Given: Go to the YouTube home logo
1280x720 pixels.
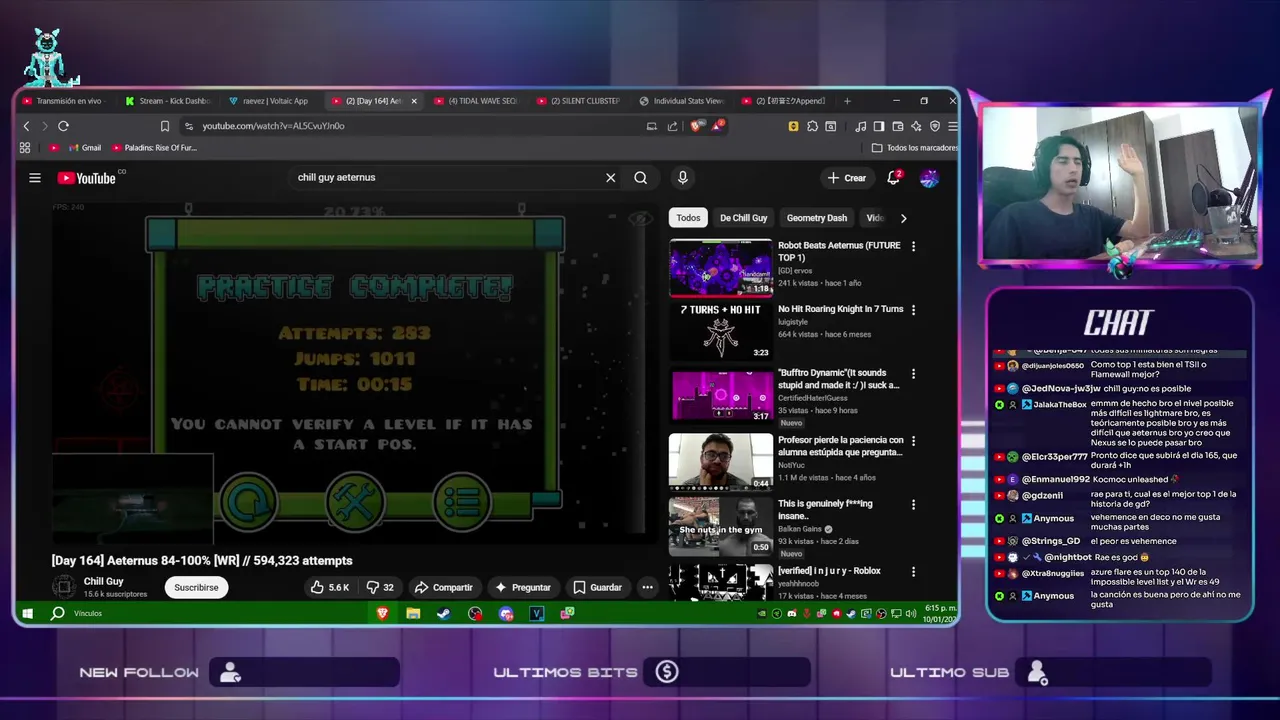Looking at the screenshot, I should 87,178.
